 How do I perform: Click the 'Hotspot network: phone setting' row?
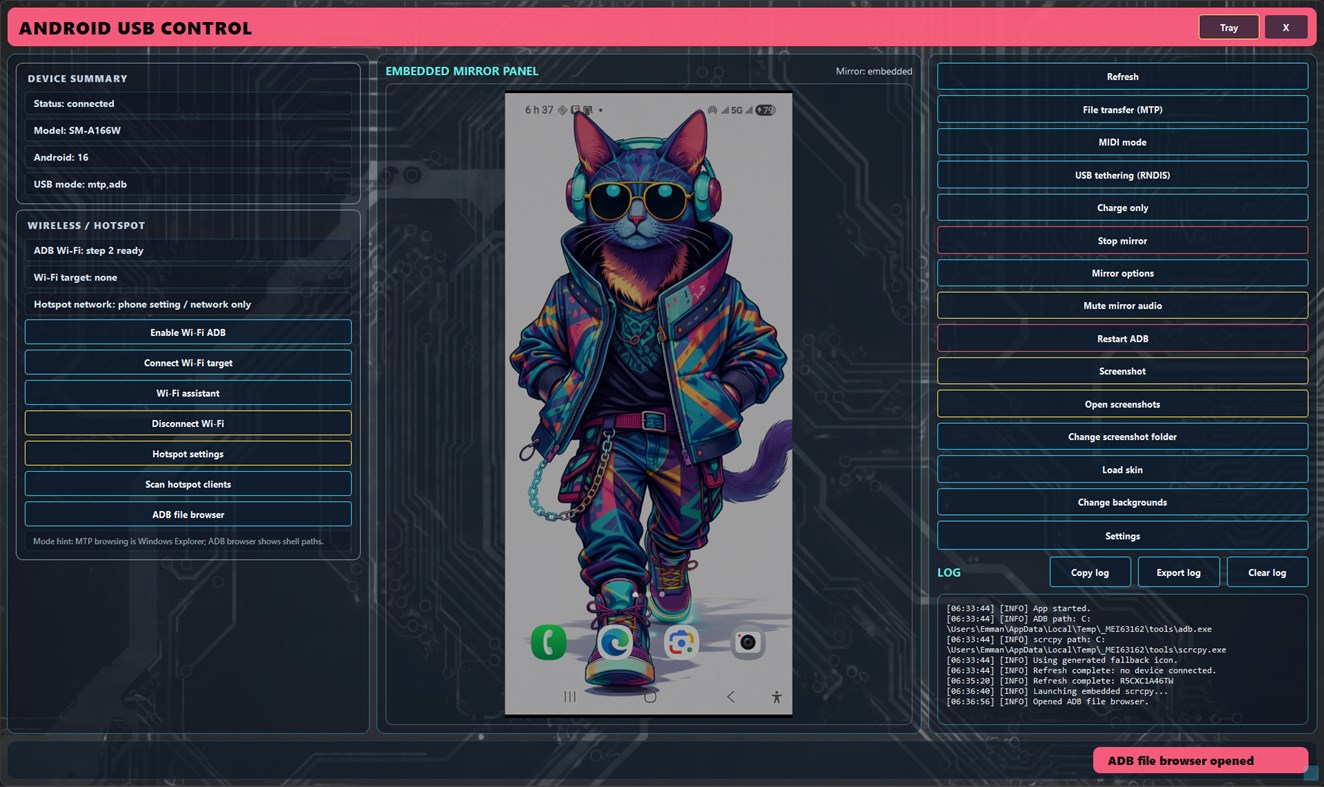(188, 304)
